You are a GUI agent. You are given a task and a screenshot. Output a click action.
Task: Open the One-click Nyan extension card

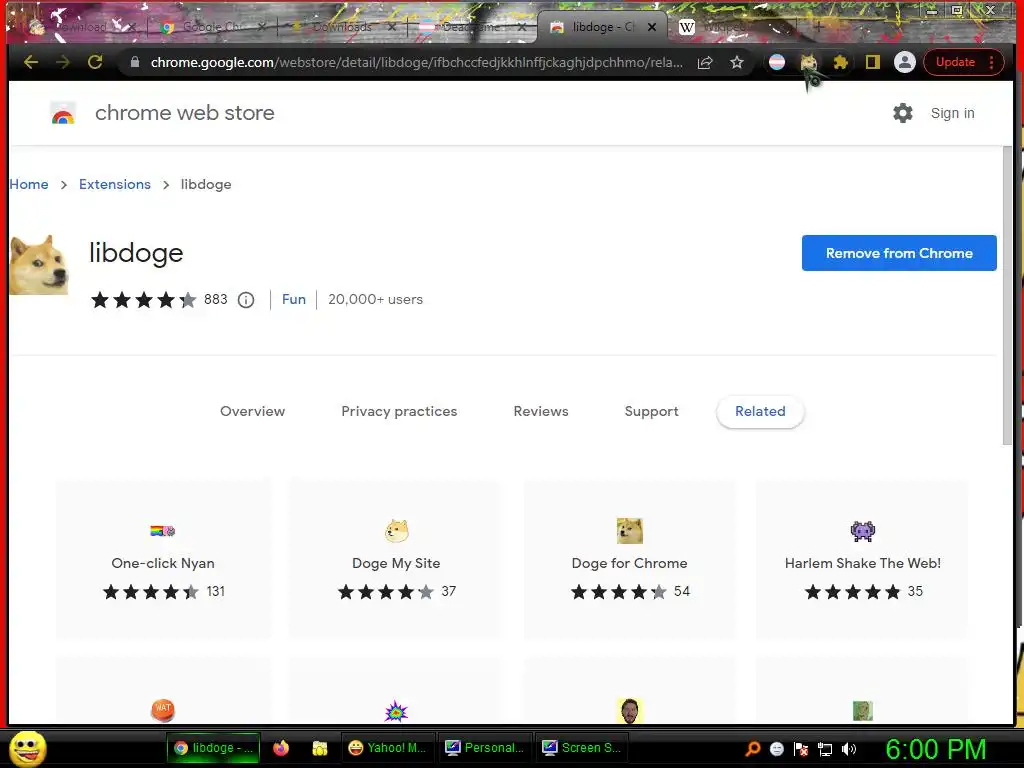click(x=163, y=558)
